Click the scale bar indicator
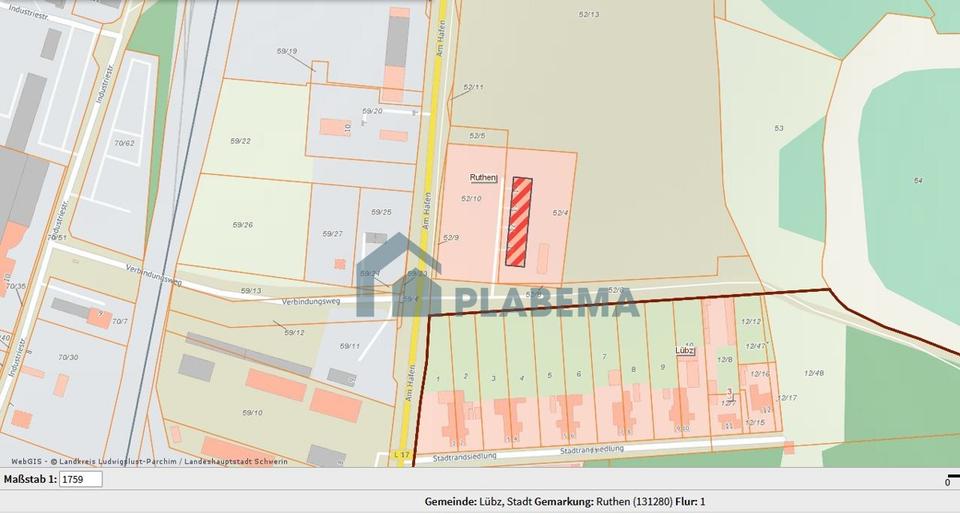 (945, 481)
